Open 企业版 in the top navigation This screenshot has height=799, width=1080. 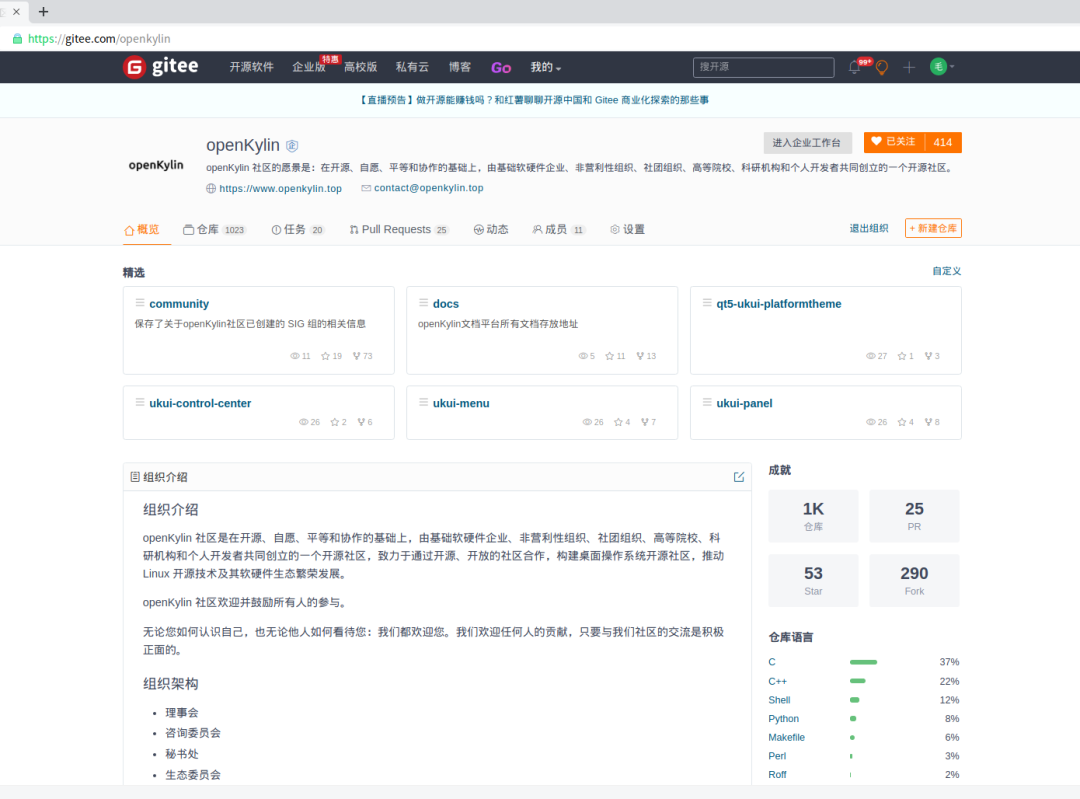(309, 67)
